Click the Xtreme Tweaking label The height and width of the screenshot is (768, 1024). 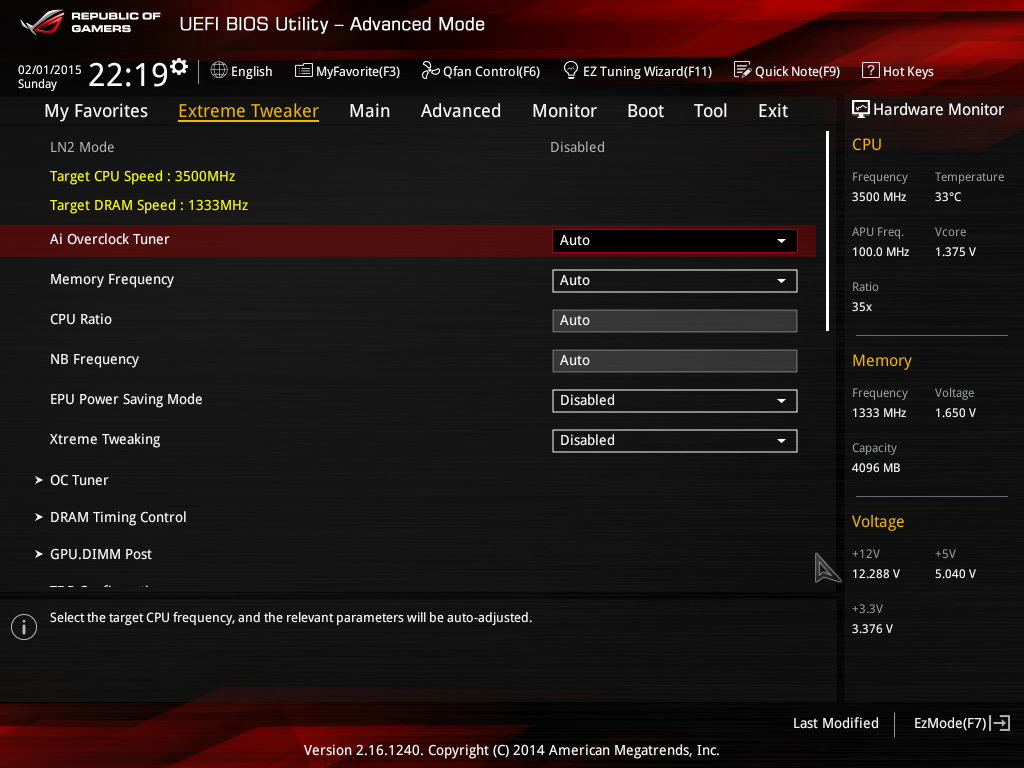click(x=105, y=440)
